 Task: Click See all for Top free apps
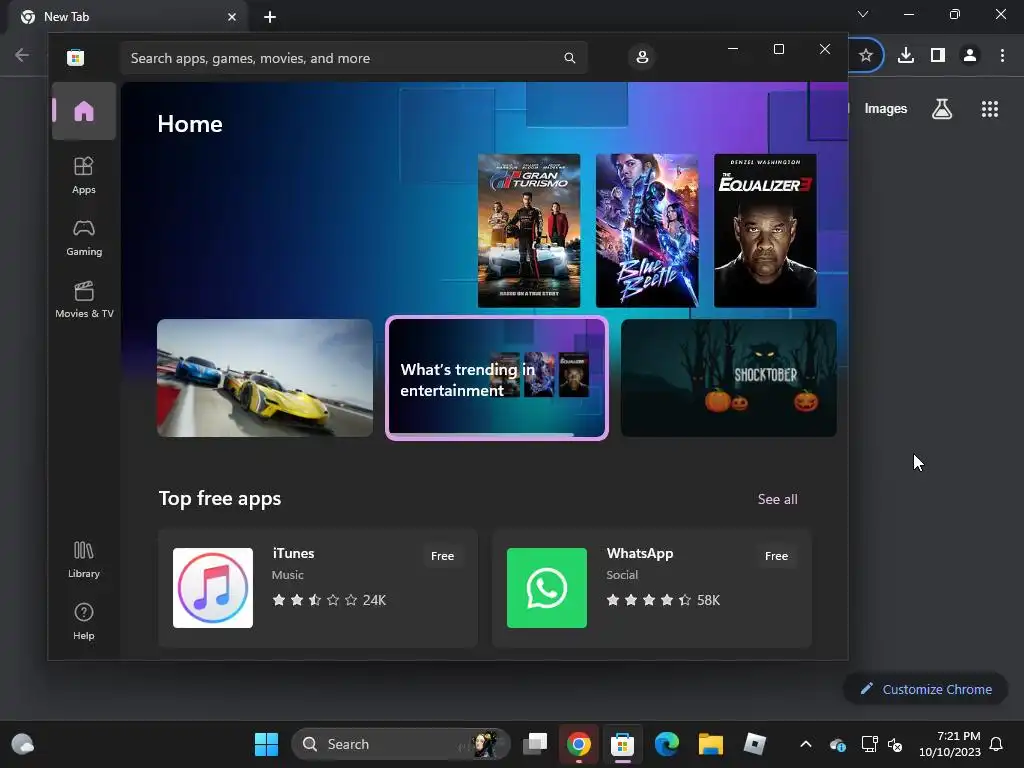(x=777, y=500)
